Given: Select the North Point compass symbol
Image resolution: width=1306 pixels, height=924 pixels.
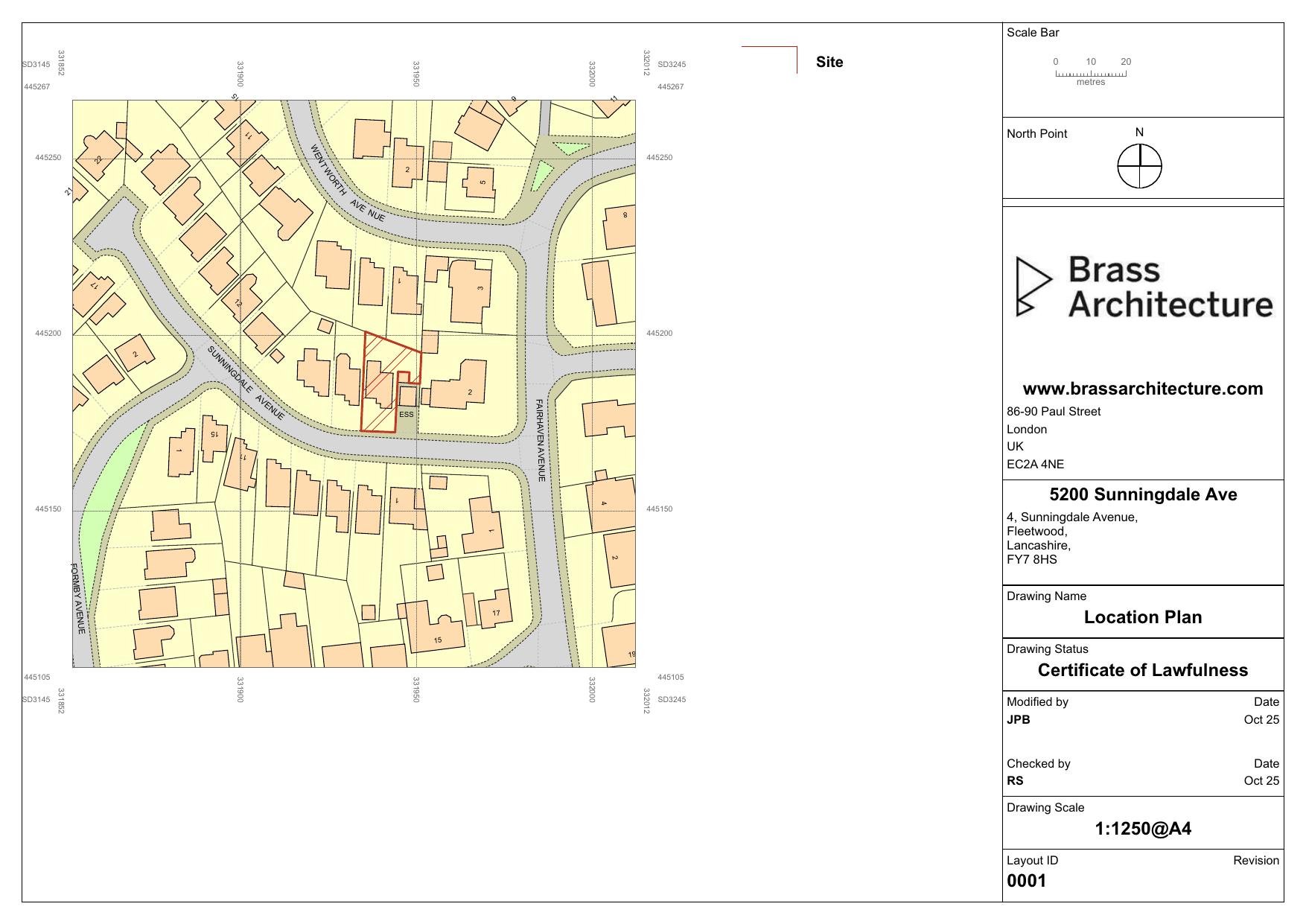Looking at the screenshot, I should point(1139,165).
